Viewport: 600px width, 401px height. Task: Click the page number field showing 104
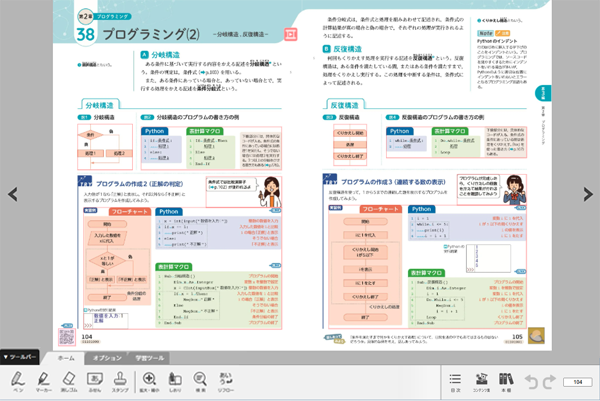tap(579, 382)
